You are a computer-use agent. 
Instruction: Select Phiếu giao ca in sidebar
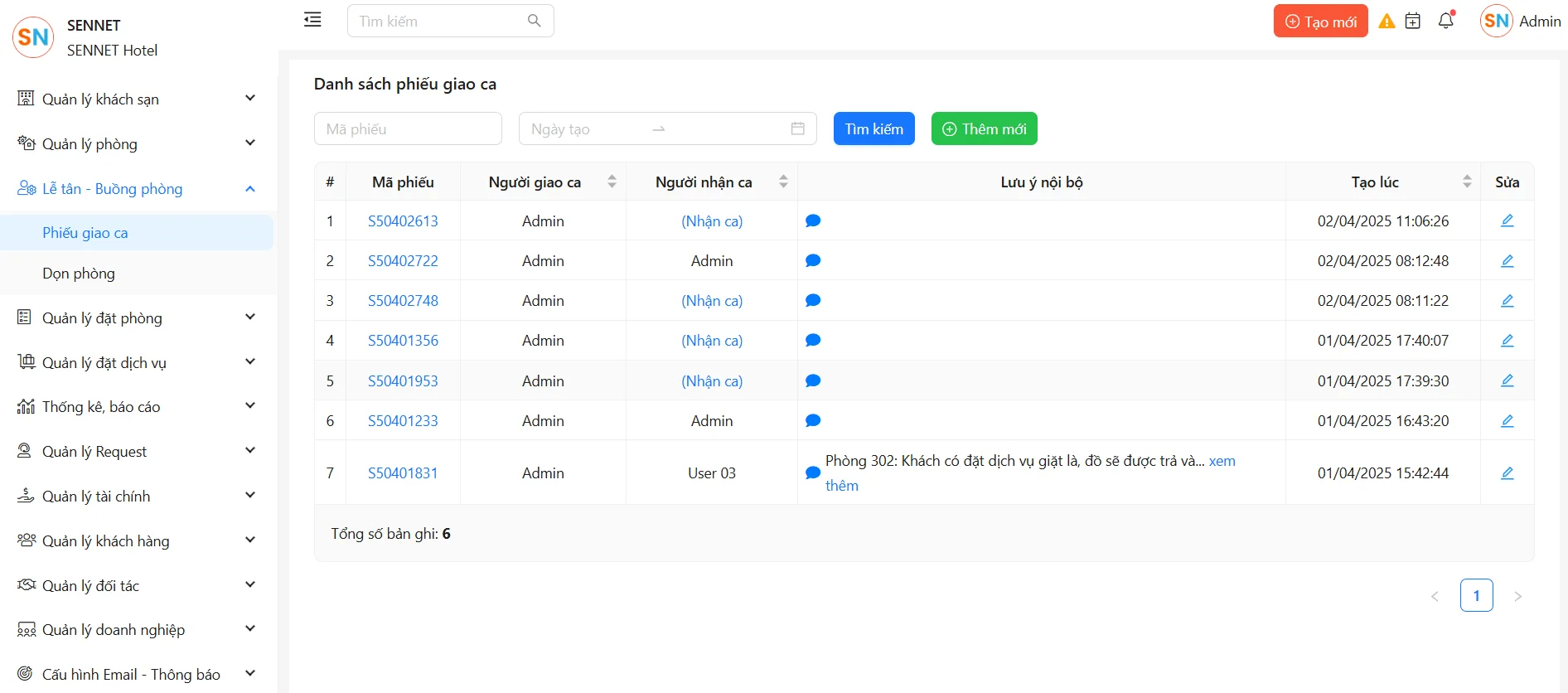pyautogui.click(x=85, y=233)
